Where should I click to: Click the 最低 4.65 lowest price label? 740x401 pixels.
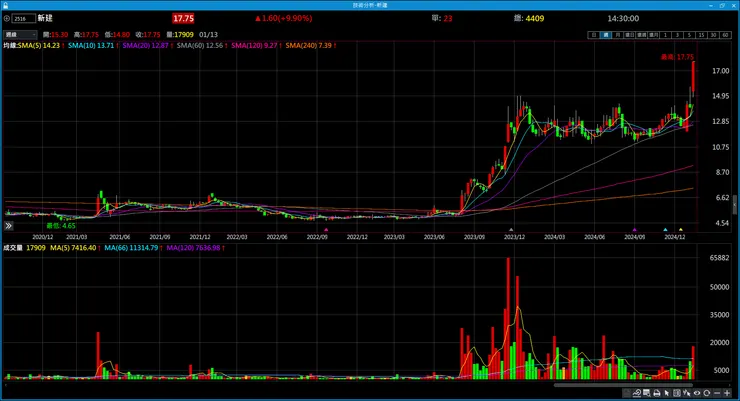[x=60, y=226]
